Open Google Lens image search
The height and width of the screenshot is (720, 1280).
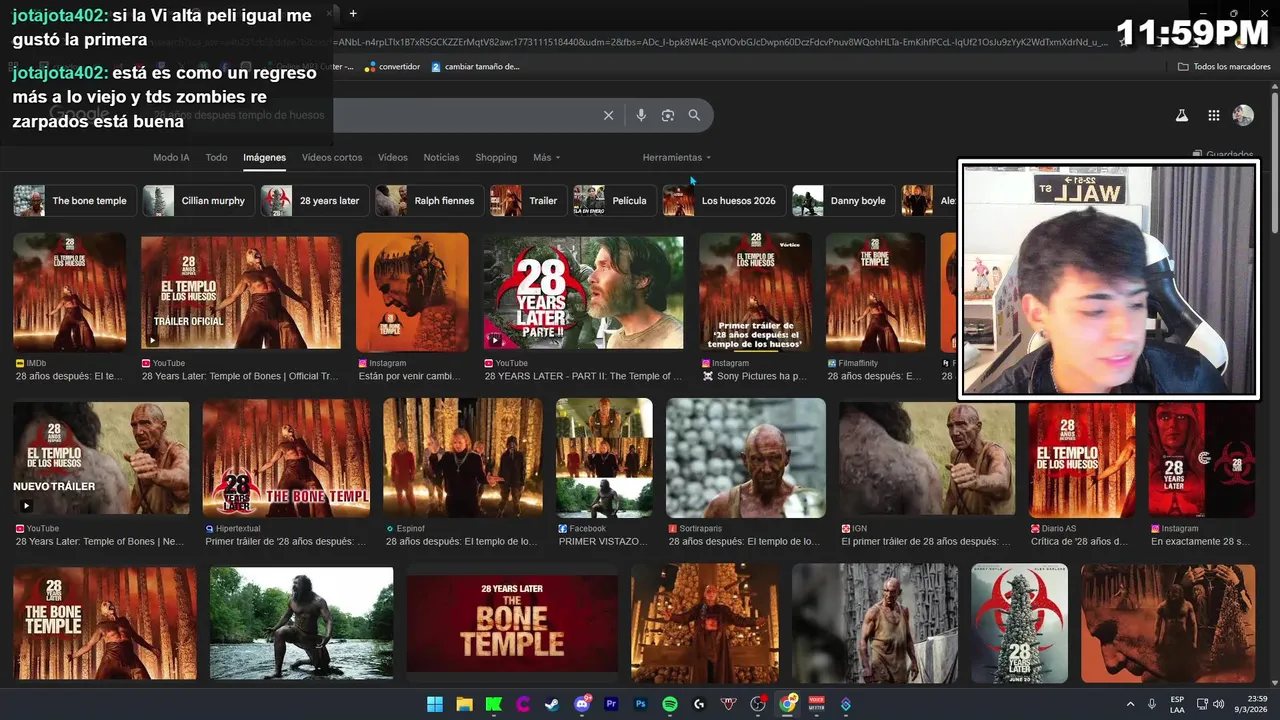coord(668,115)
